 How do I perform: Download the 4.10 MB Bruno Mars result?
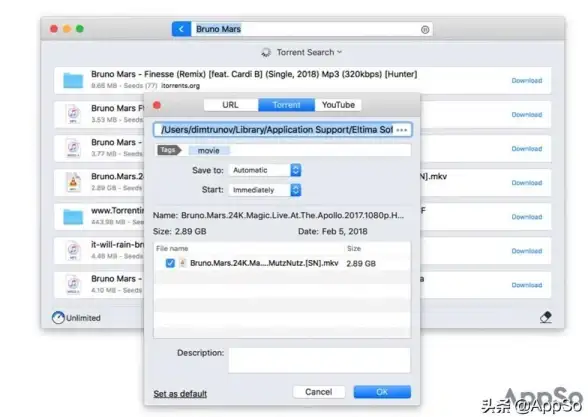(x=527, y=285)
